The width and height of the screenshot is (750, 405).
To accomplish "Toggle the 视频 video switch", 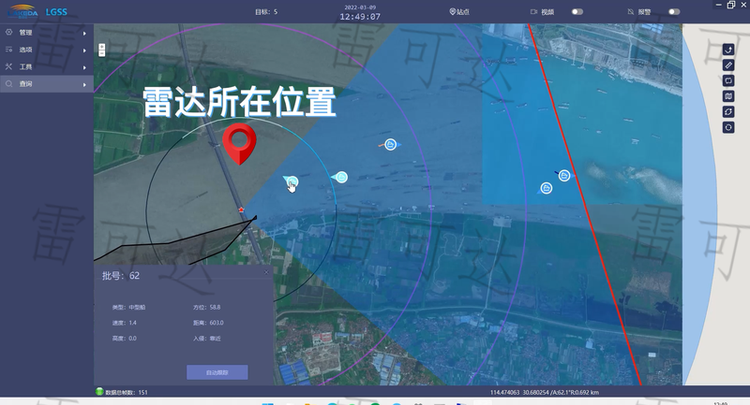I will tap(577, 11).
